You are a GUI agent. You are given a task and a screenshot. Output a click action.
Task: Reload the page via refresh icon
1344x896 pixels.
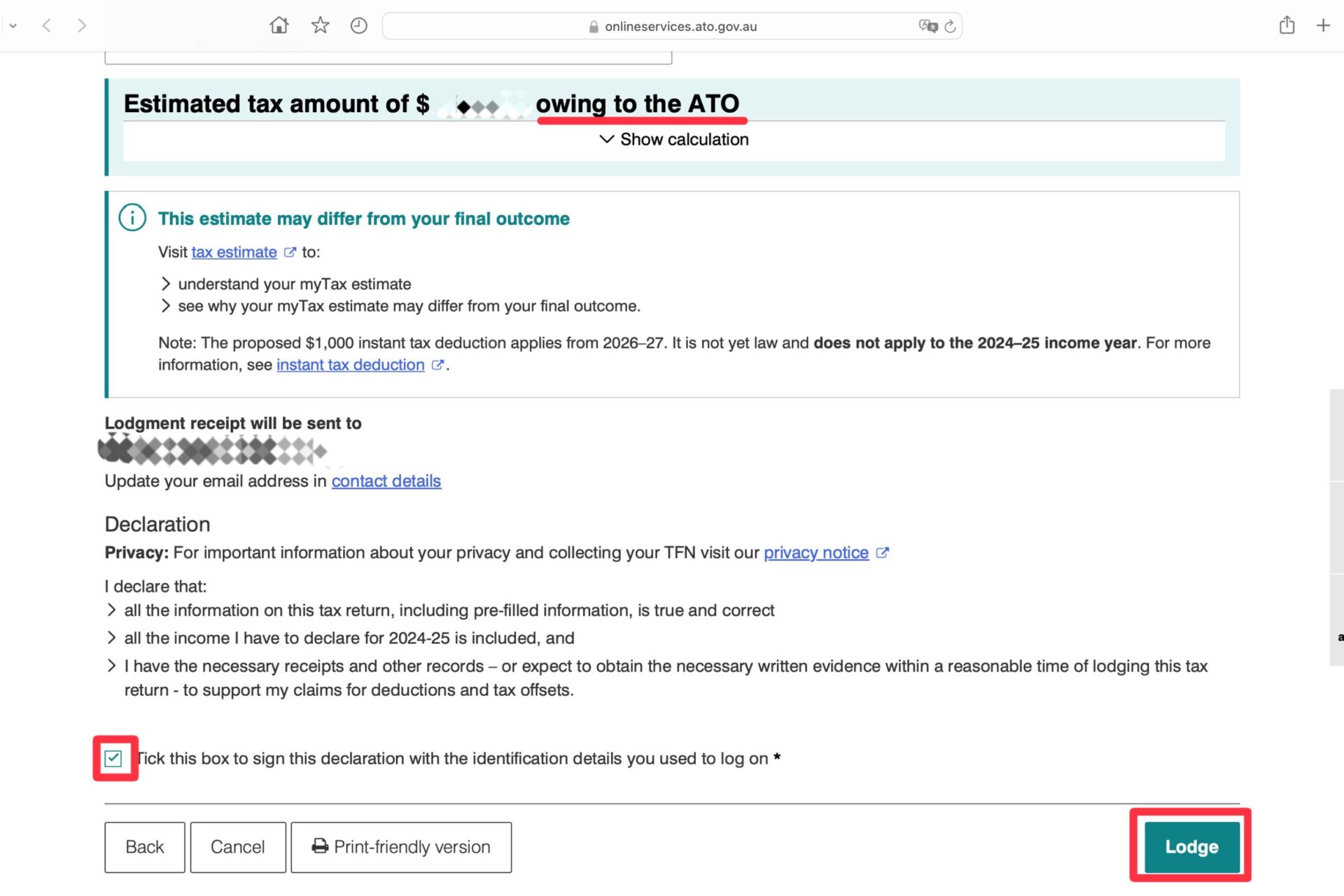click(x=950, y=27)
